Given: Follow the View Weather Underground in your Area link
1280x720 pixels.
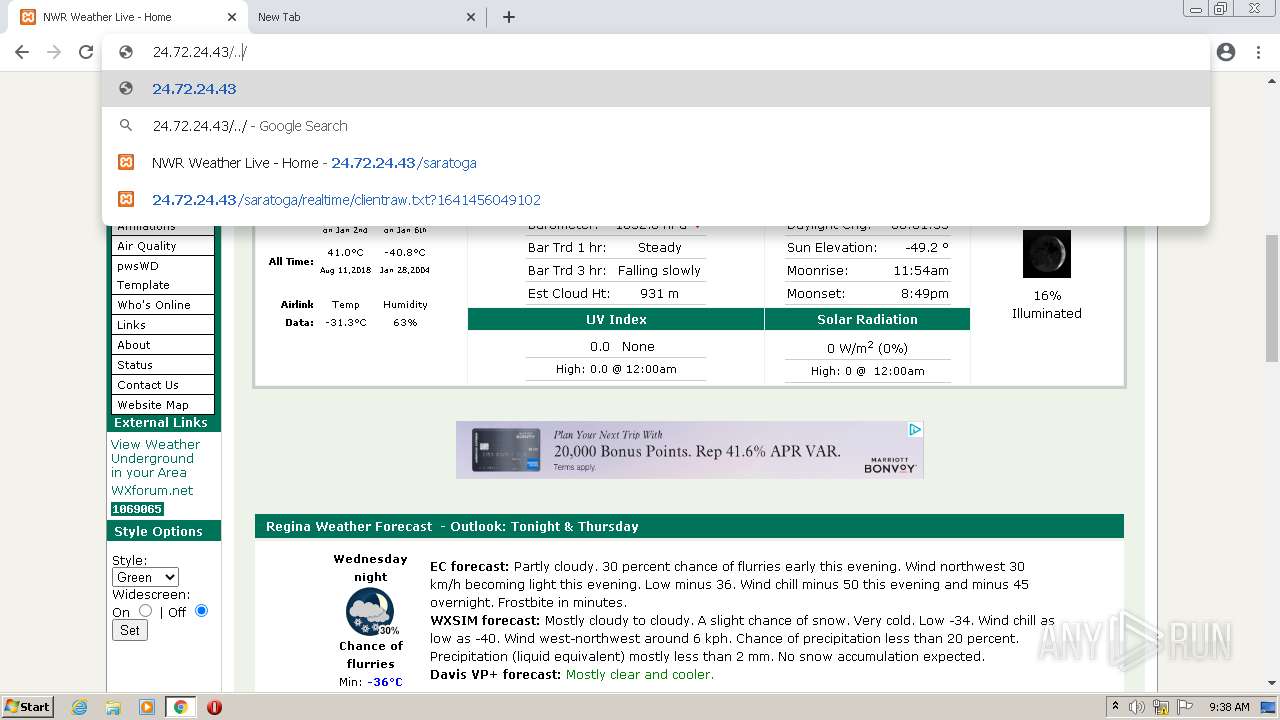Looking at the screenshot, I should pos(155,459).
